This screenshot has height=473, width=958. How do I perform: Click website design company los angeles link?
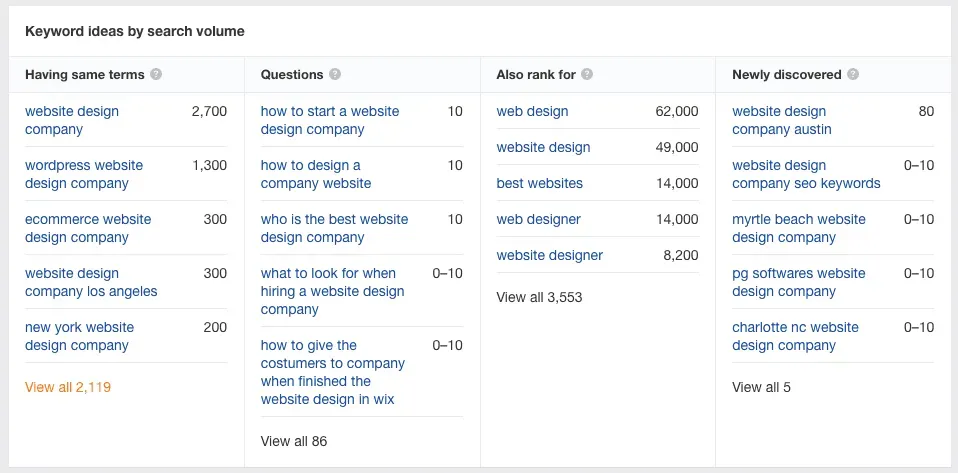[90, 282]
